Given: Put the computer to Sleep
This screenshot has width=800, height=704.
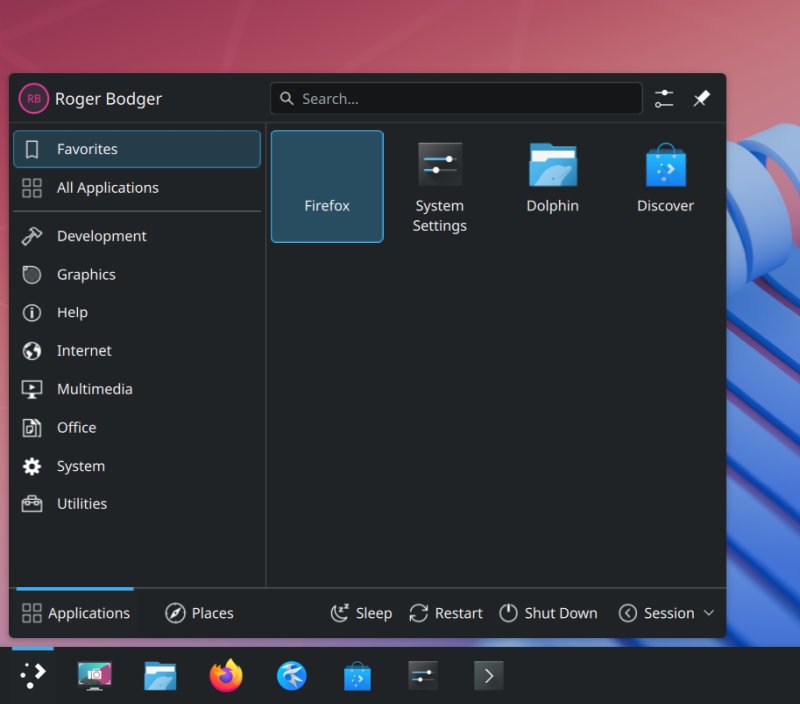Looking at the screenshot, I should (x=360, y=613).
